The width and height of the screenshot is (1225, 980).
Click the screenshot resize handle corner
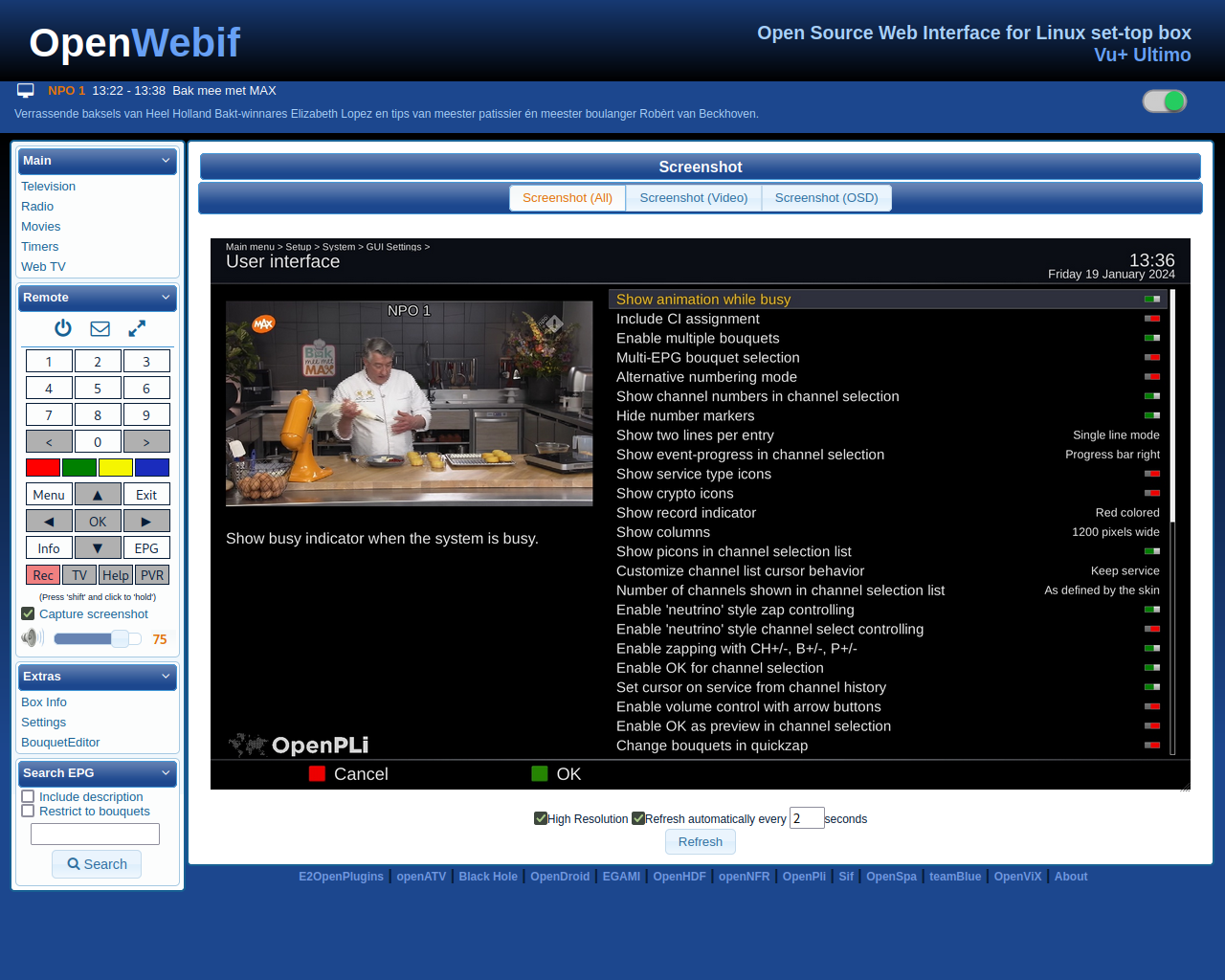1185,788
